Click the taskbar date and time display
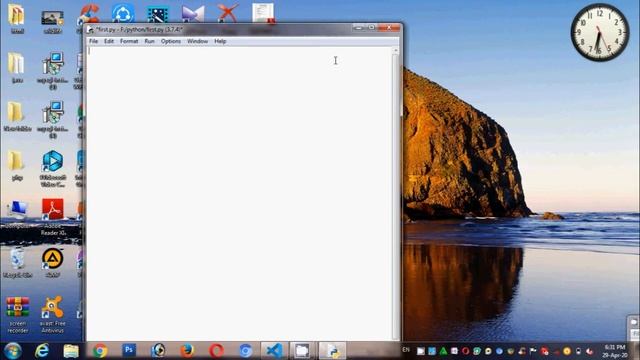Image resolution: width=640 pixels, height=360 pixels. tap(615, 351)
